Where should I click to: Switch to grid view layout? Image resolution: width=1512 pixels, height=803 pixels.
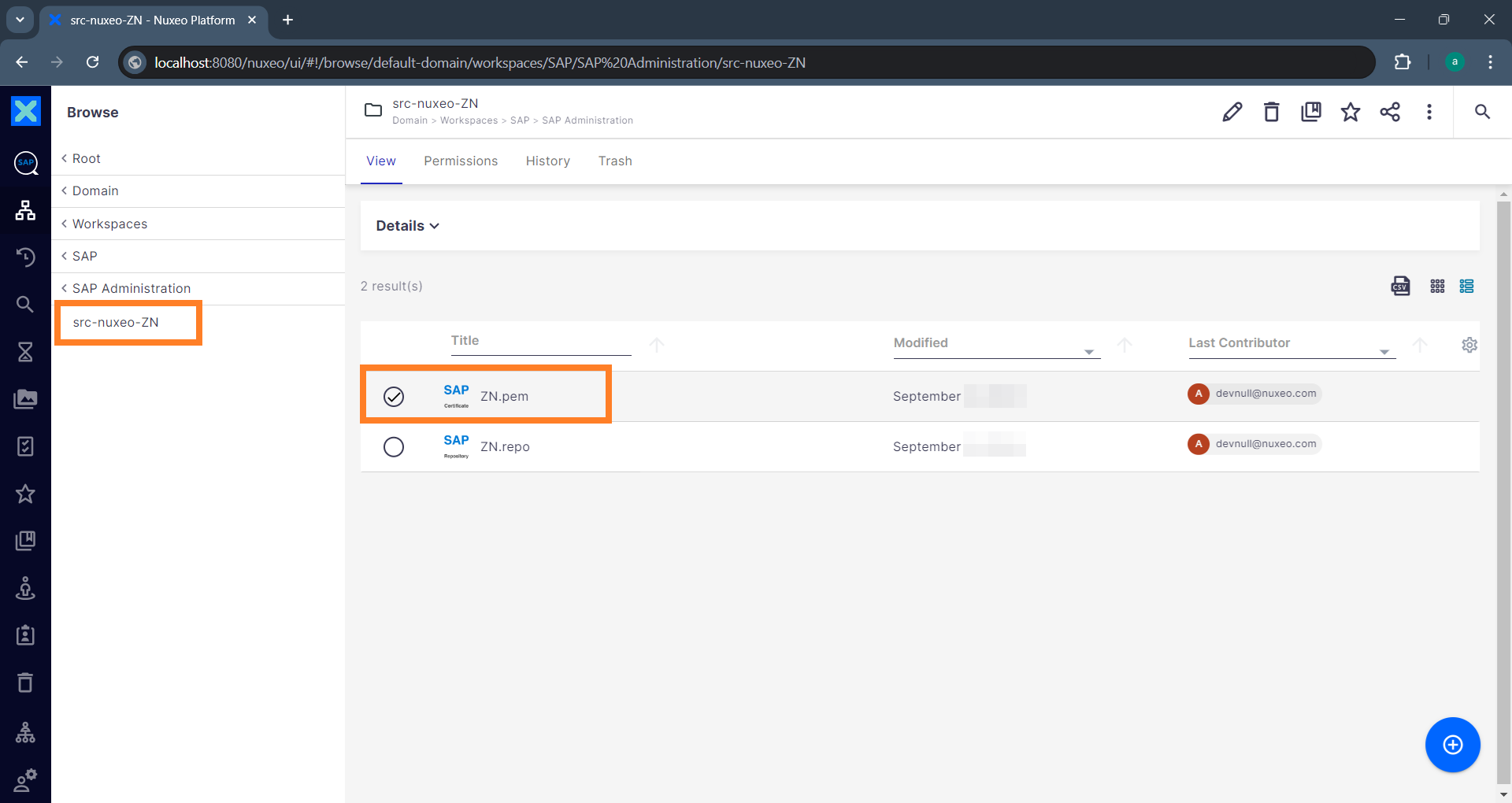(1437, 286)
